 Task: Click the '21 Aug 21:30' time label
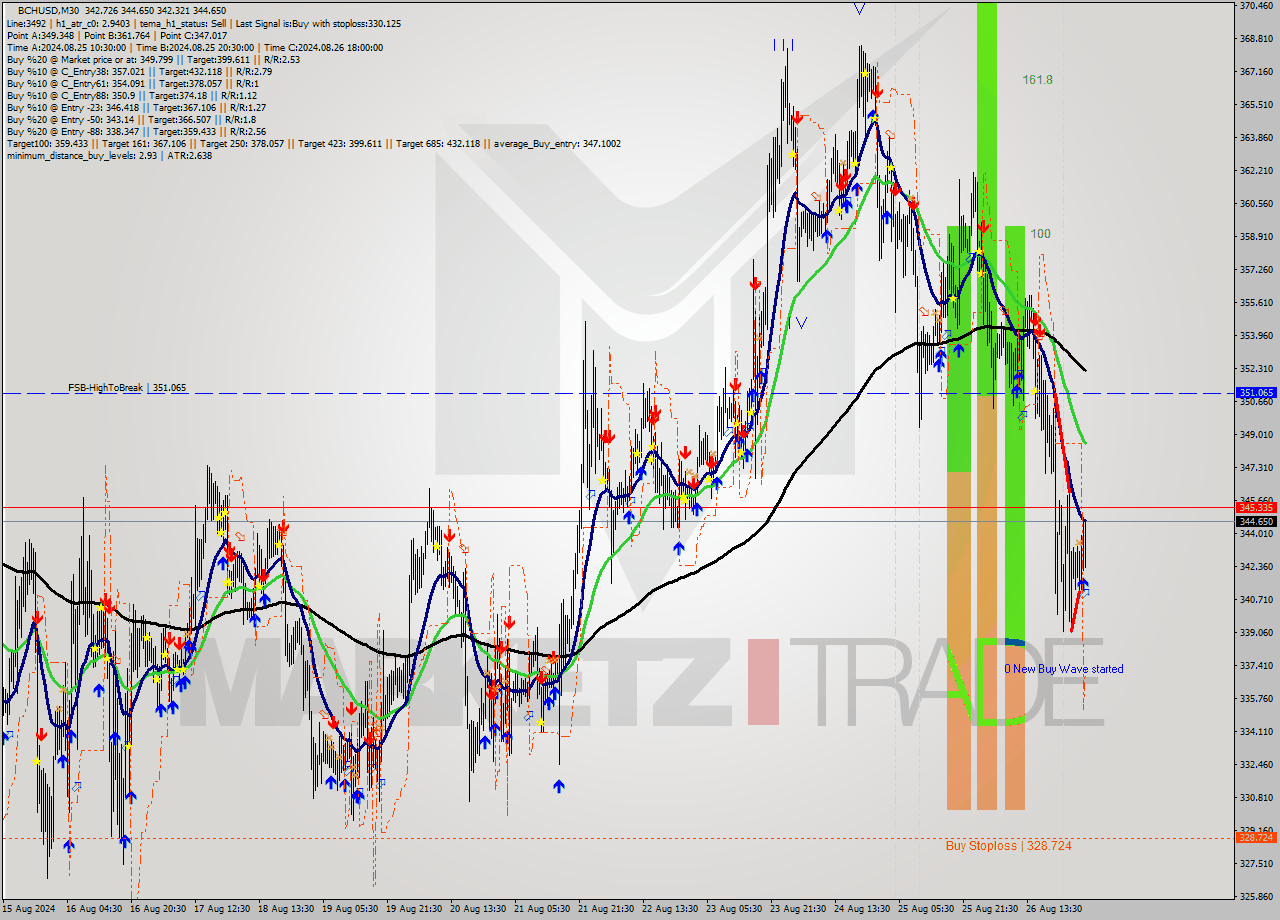[606, 909]
